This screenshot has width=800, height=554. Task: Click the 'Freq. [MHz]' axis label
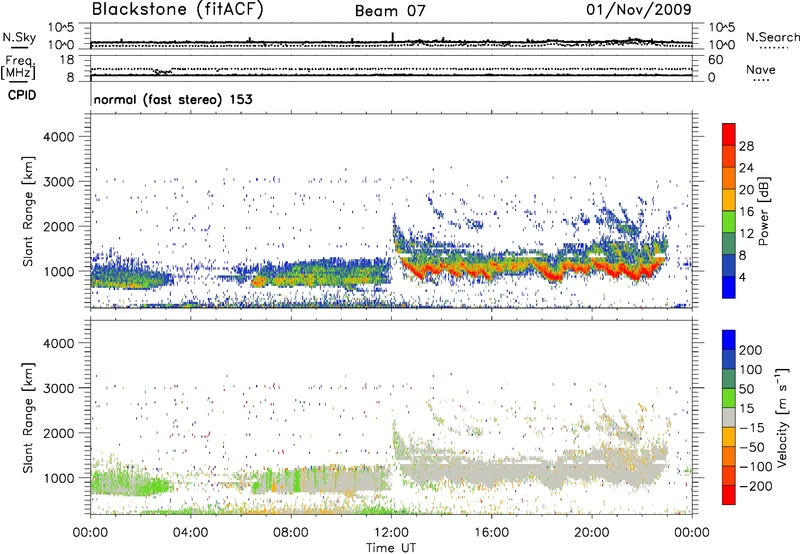pos(18,68)
